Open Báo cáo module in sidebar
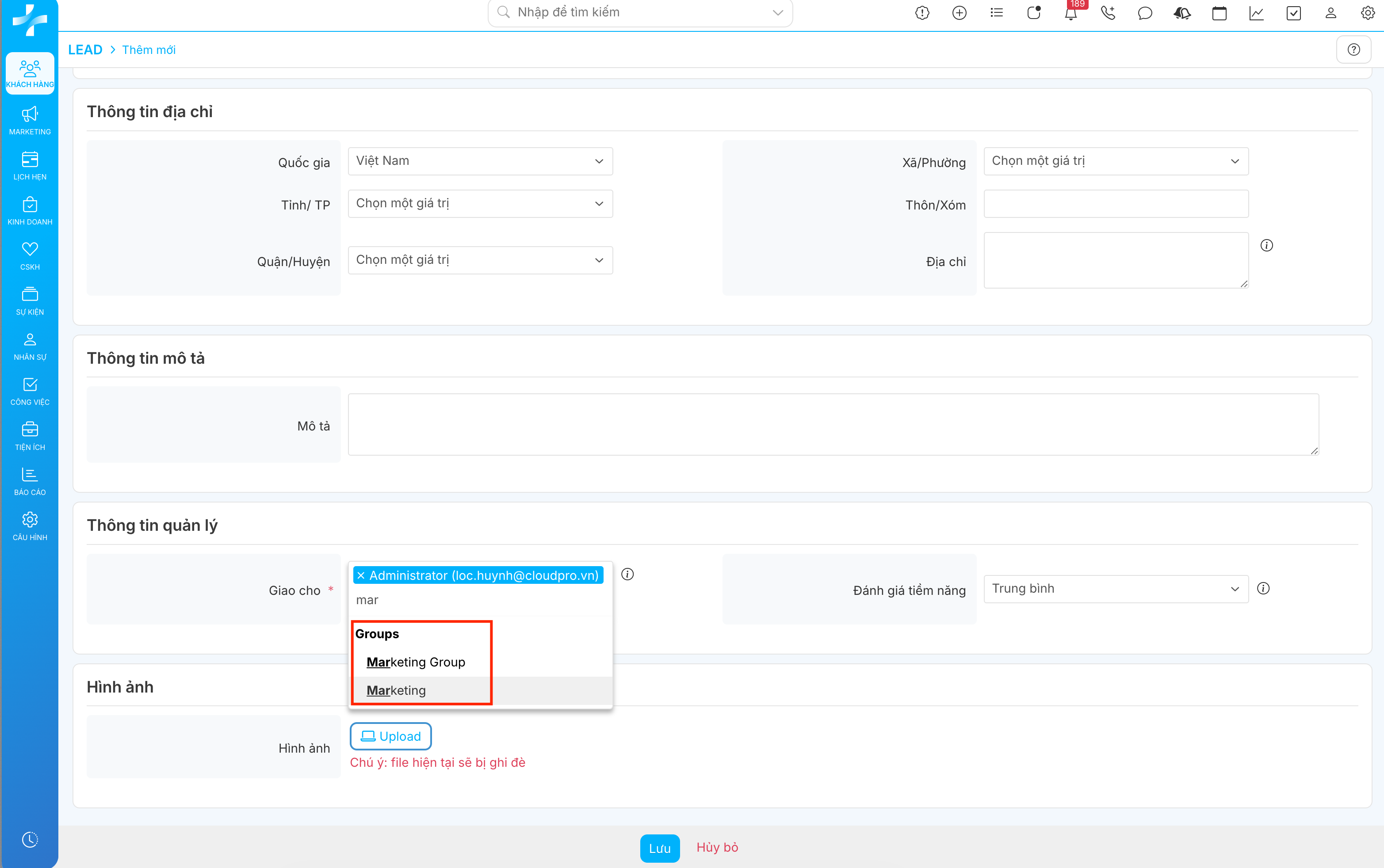The width and height of the screenshot is (1384, 868). click(x=30, y=481)
